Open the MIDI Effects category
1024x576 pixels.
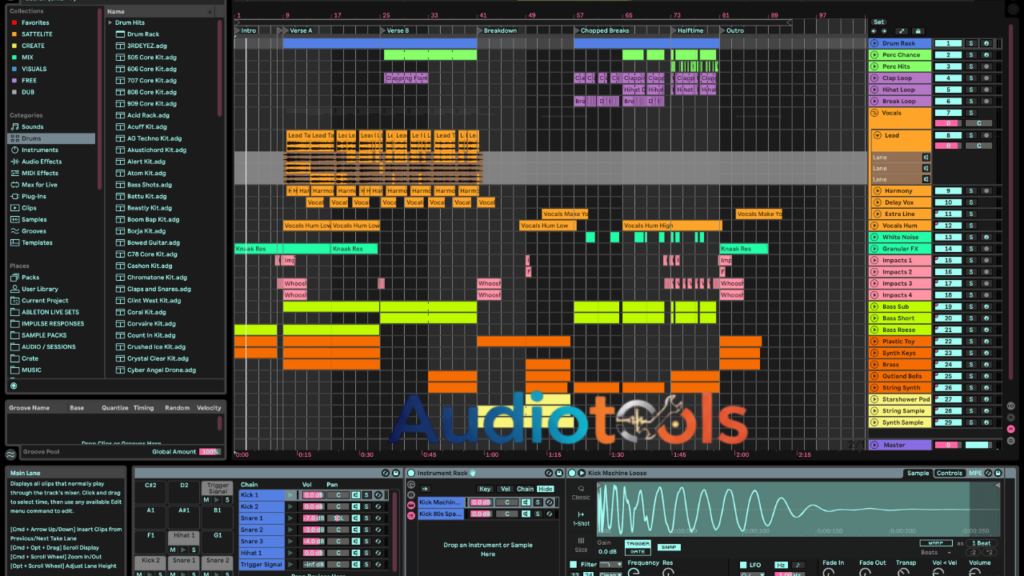39,173
